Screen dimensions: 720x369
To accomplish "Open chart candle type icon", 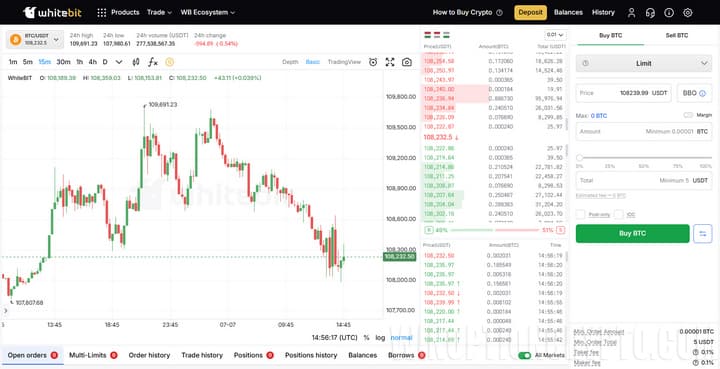I will pyautogui.click(x=135, y=62).
